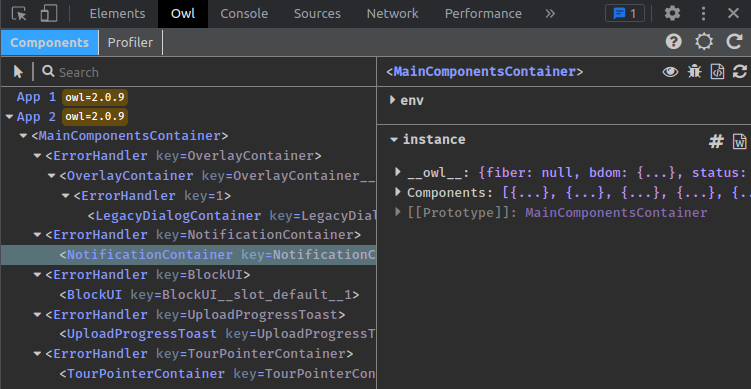Click the owl=2.0.9 badge of App 2
Image resolution: width=751 pixels, height=389 pixels.
(95, 116)
